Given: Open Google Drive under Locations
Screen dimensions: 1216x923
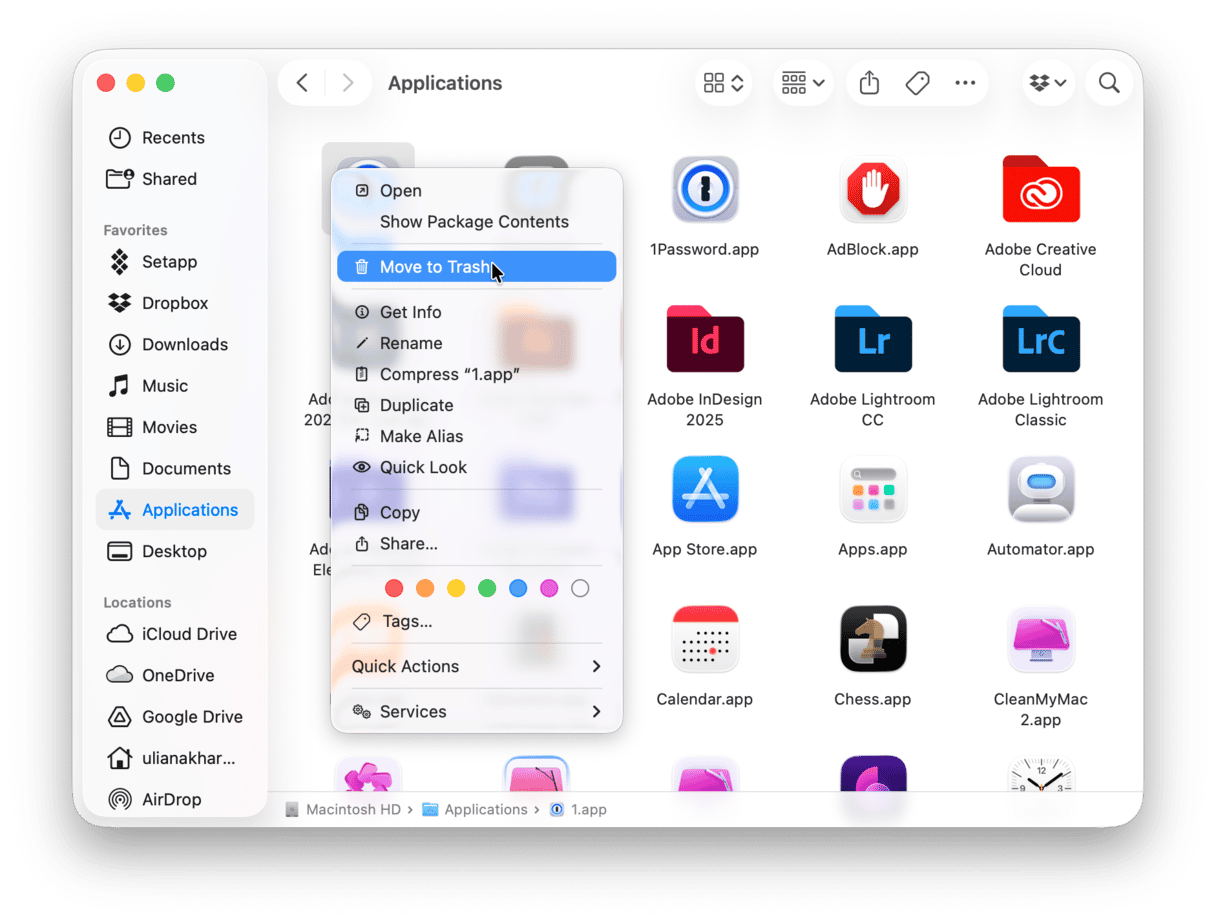Looking at the screenshot, I should click(175, 717).
